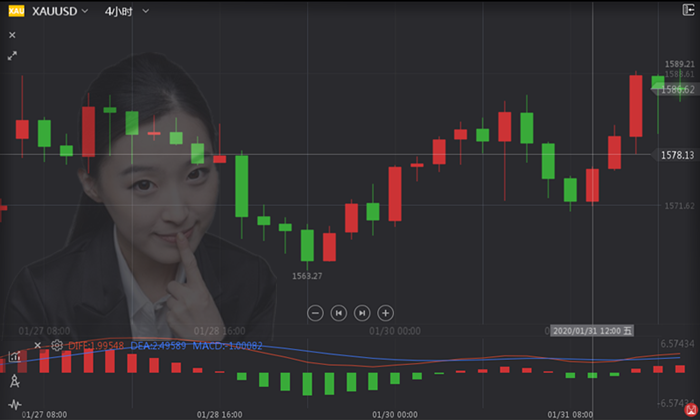Click the waveform pulse icon

pos(15,405)
